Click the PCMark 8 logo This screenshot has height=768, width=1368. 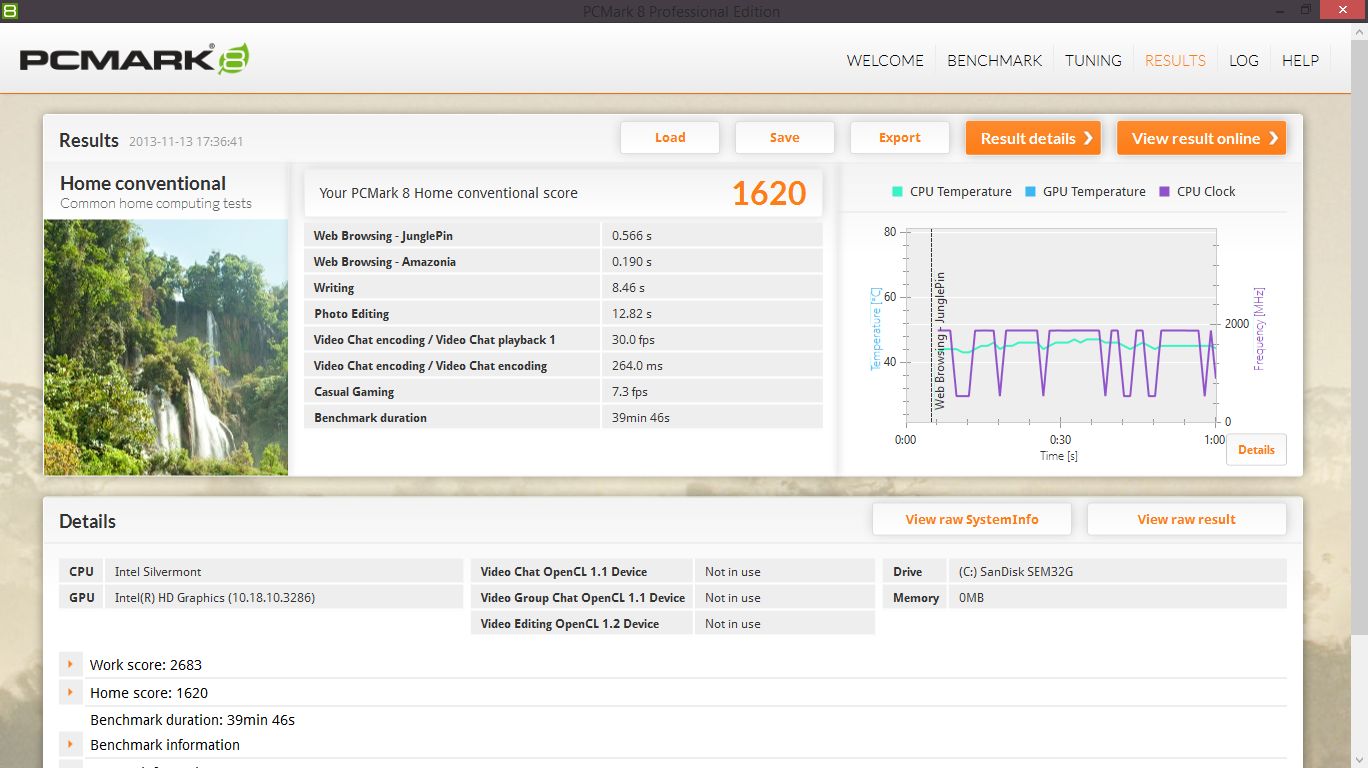click(x=134, y=60)
